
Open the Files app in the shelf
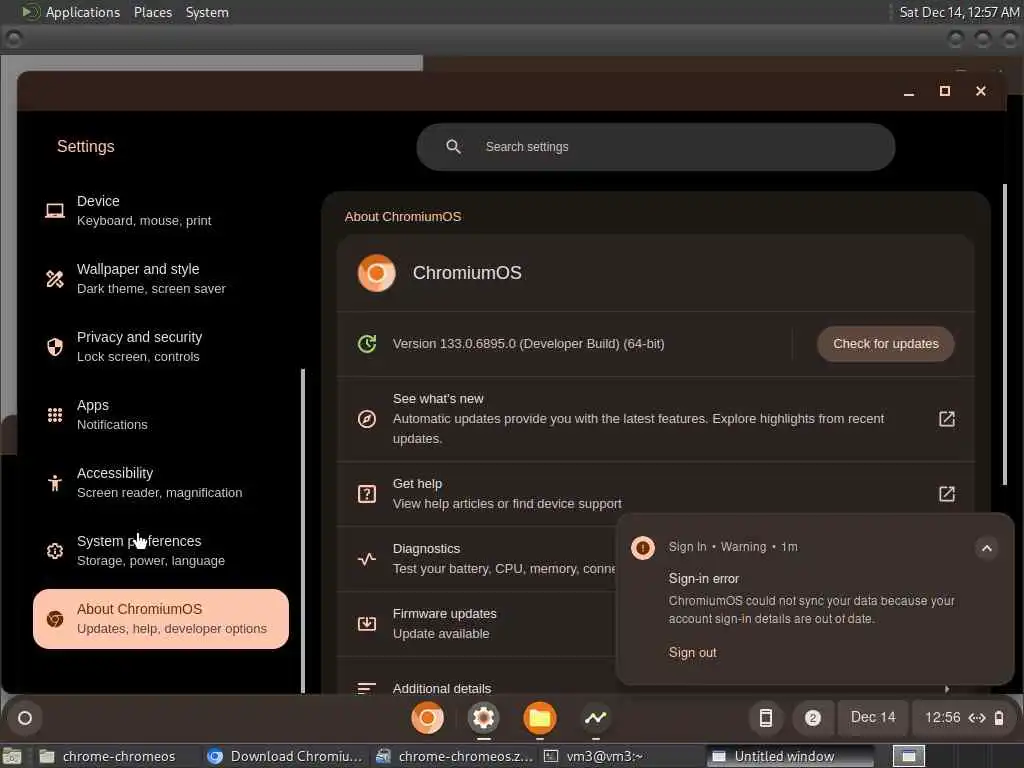pyautogui.click(x=539, y=718)
